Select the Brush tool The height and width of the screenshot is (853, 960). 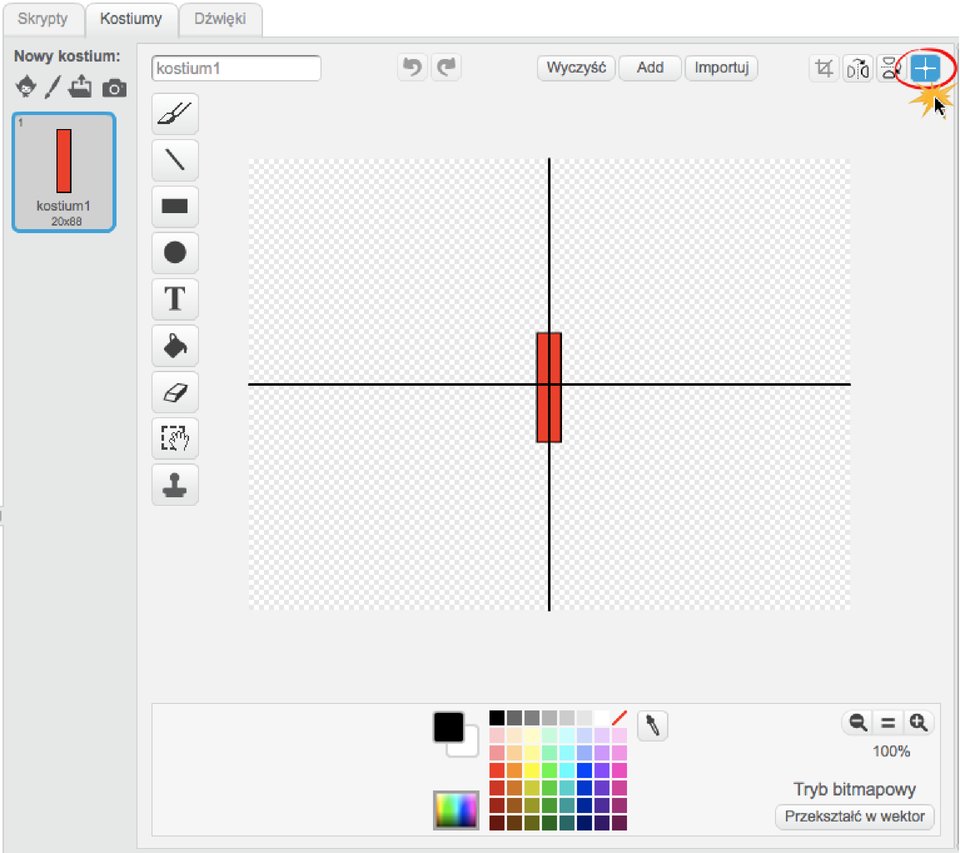[x=174, y=114]
